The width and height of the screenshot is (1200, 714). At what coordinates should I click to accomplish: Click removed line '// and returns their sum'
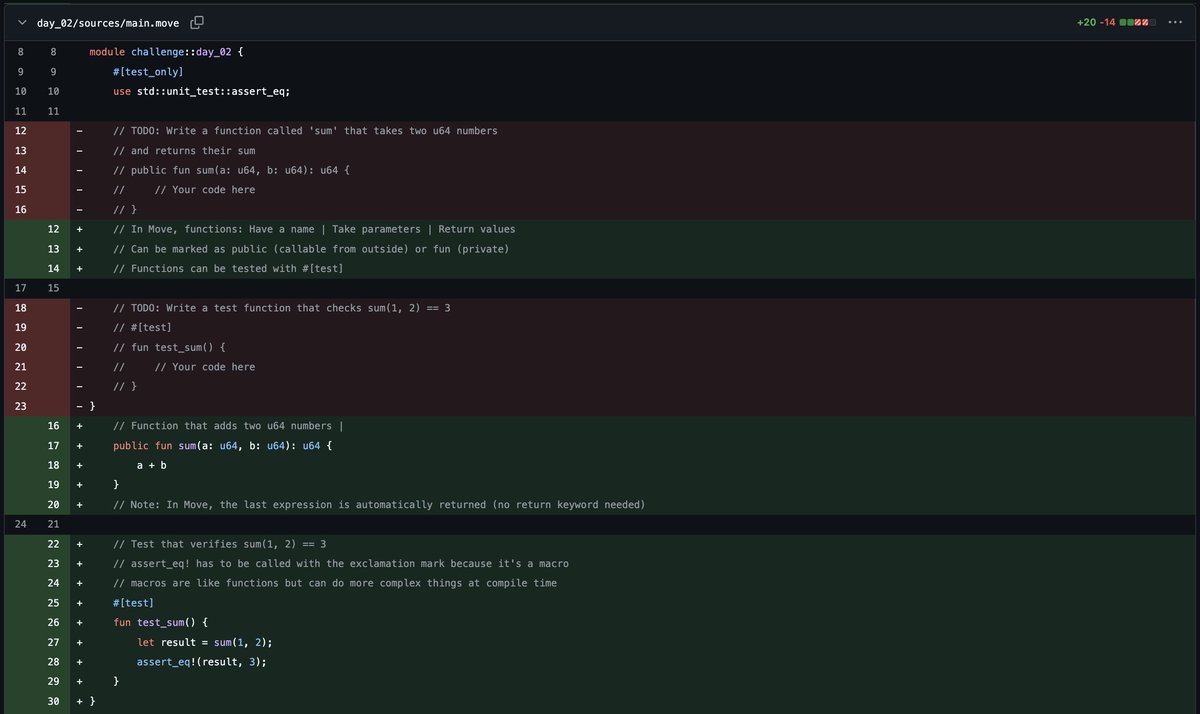[x=184, y=151]
